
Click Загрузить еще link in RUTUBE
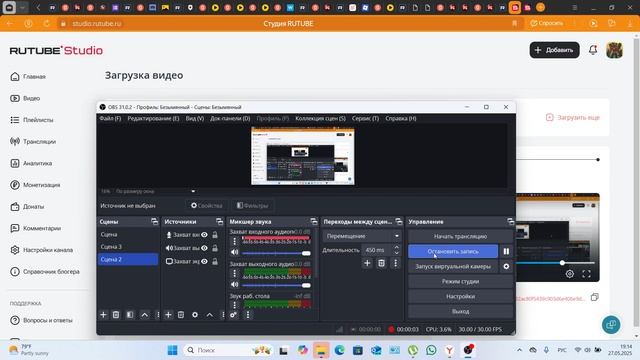click(573, 118)
